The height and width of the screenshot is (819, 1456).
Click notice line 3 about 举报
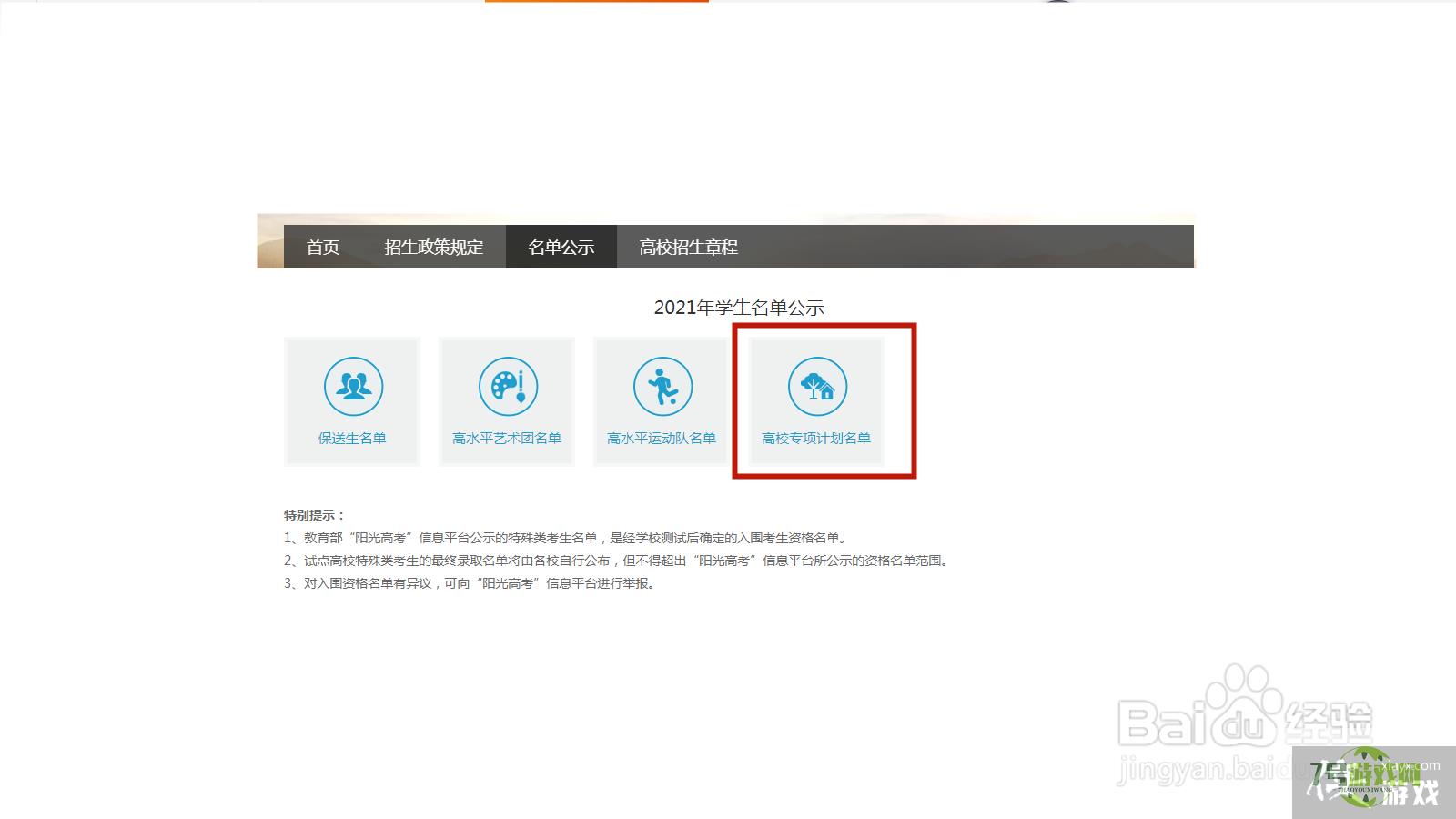click(x=471, y=583)
